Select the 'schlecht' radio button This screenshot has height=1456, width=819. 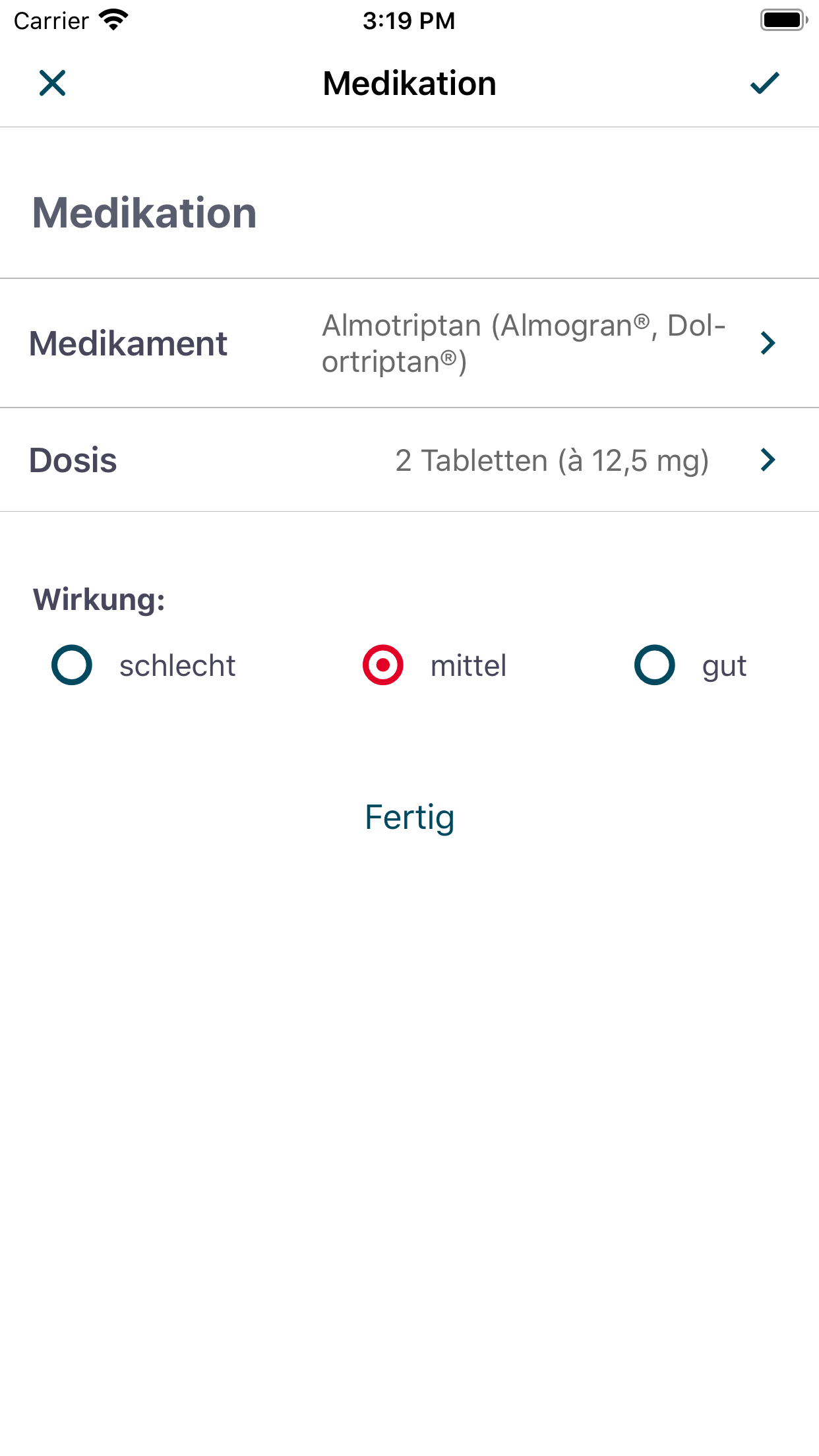point(72,665)
